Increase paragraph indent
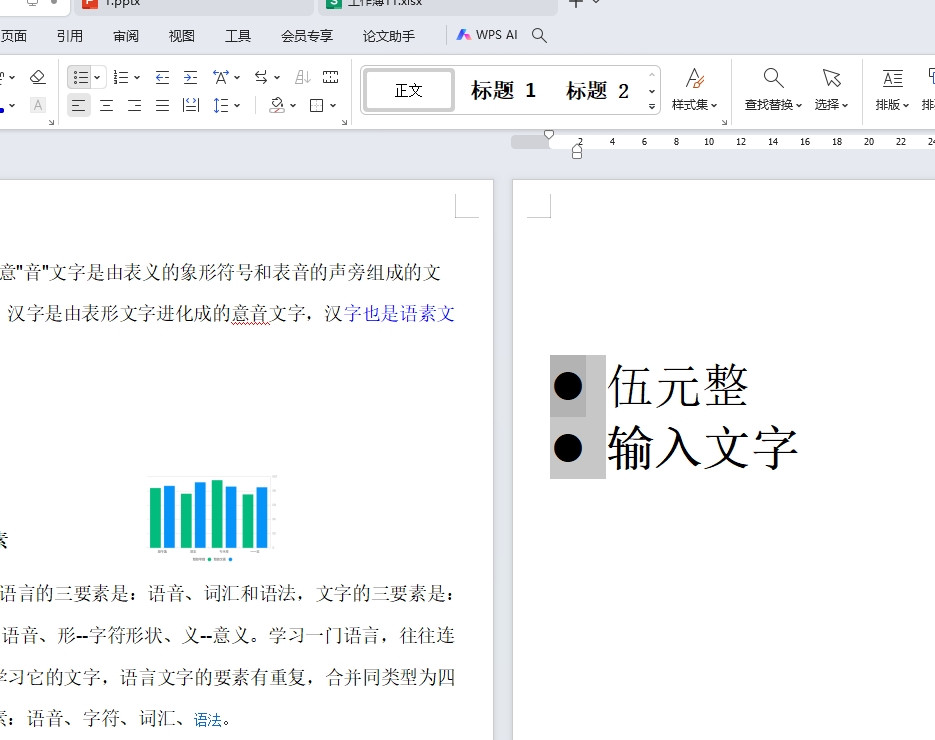Screen dimensions: 935x740 point(190,77)
